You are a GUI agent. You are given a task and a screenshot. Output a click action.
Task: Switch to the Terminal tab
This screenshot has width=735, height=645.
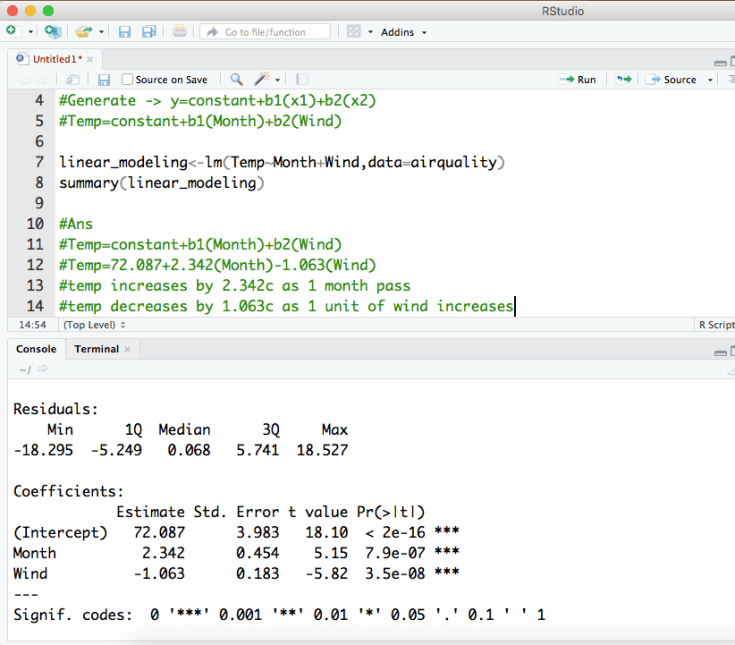click(x=96, y=349)
